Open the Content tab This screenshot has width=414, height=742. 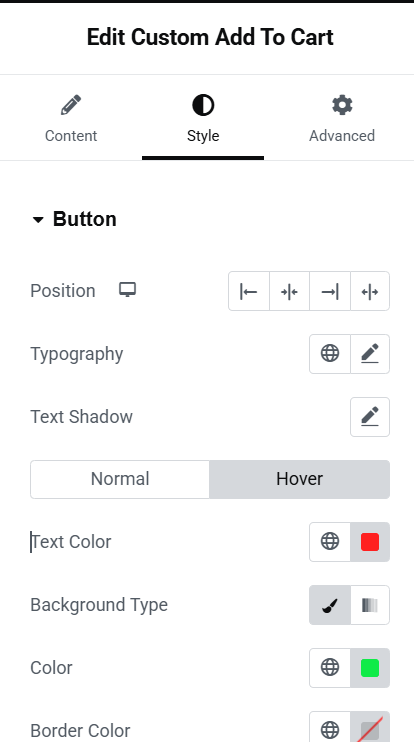(71, 118)
